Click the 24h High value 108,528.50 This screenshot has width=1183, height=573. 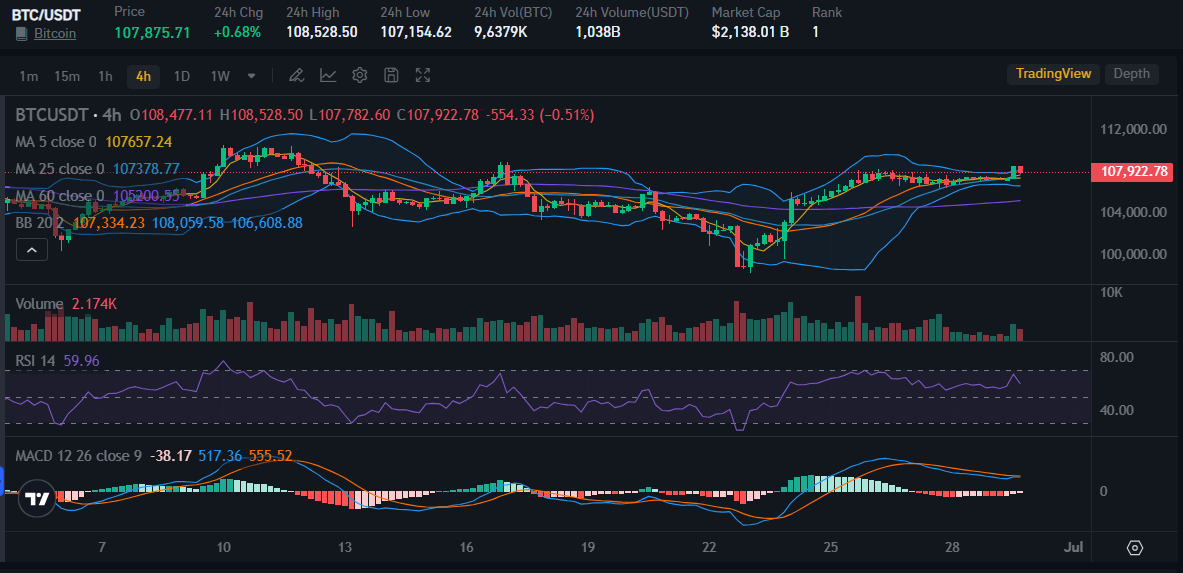(x=321, y=32)
